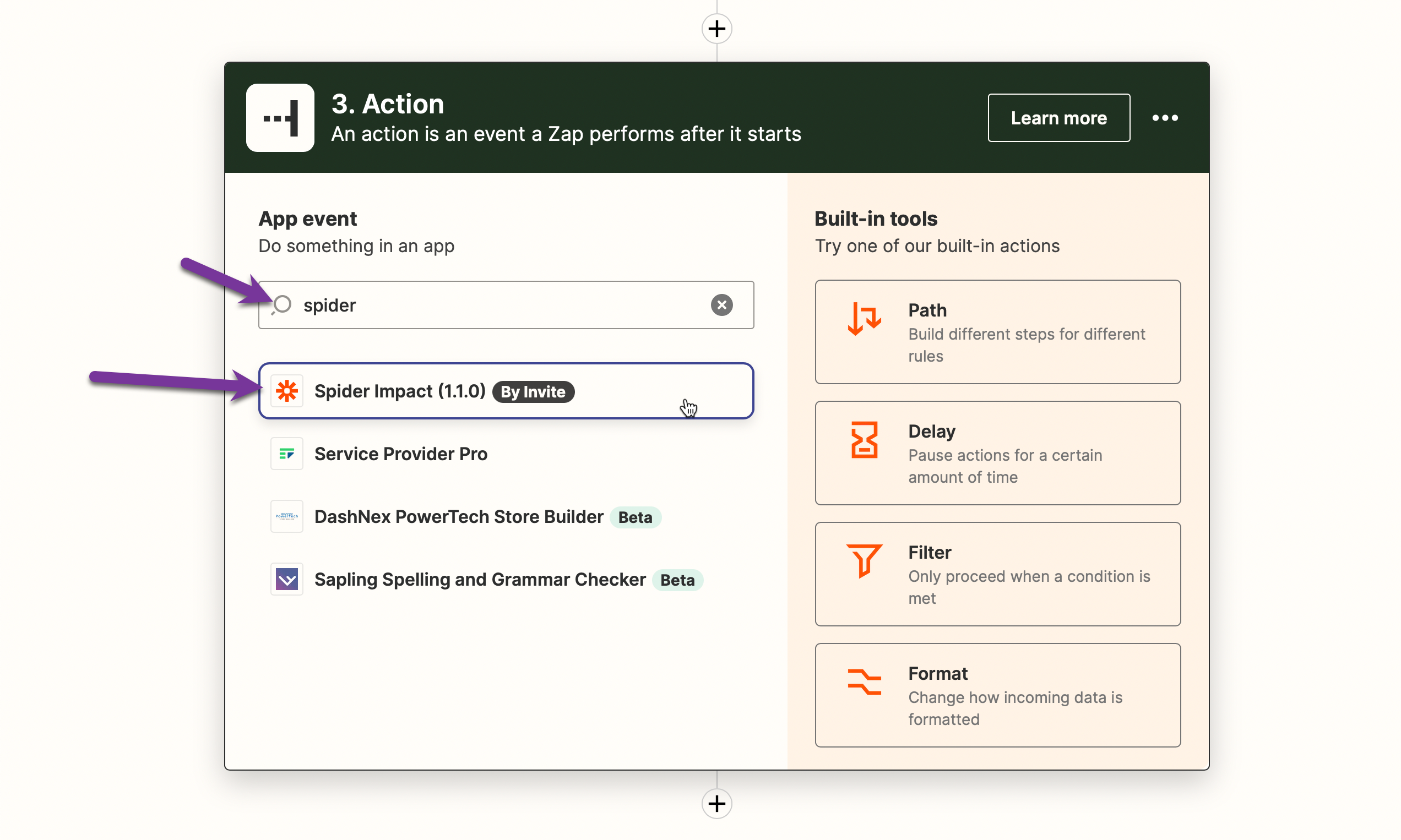This screenshot has height=840, width=1401.
Task: Click Beta badge beside DashNex PowerTech
Action: point(635,517)
